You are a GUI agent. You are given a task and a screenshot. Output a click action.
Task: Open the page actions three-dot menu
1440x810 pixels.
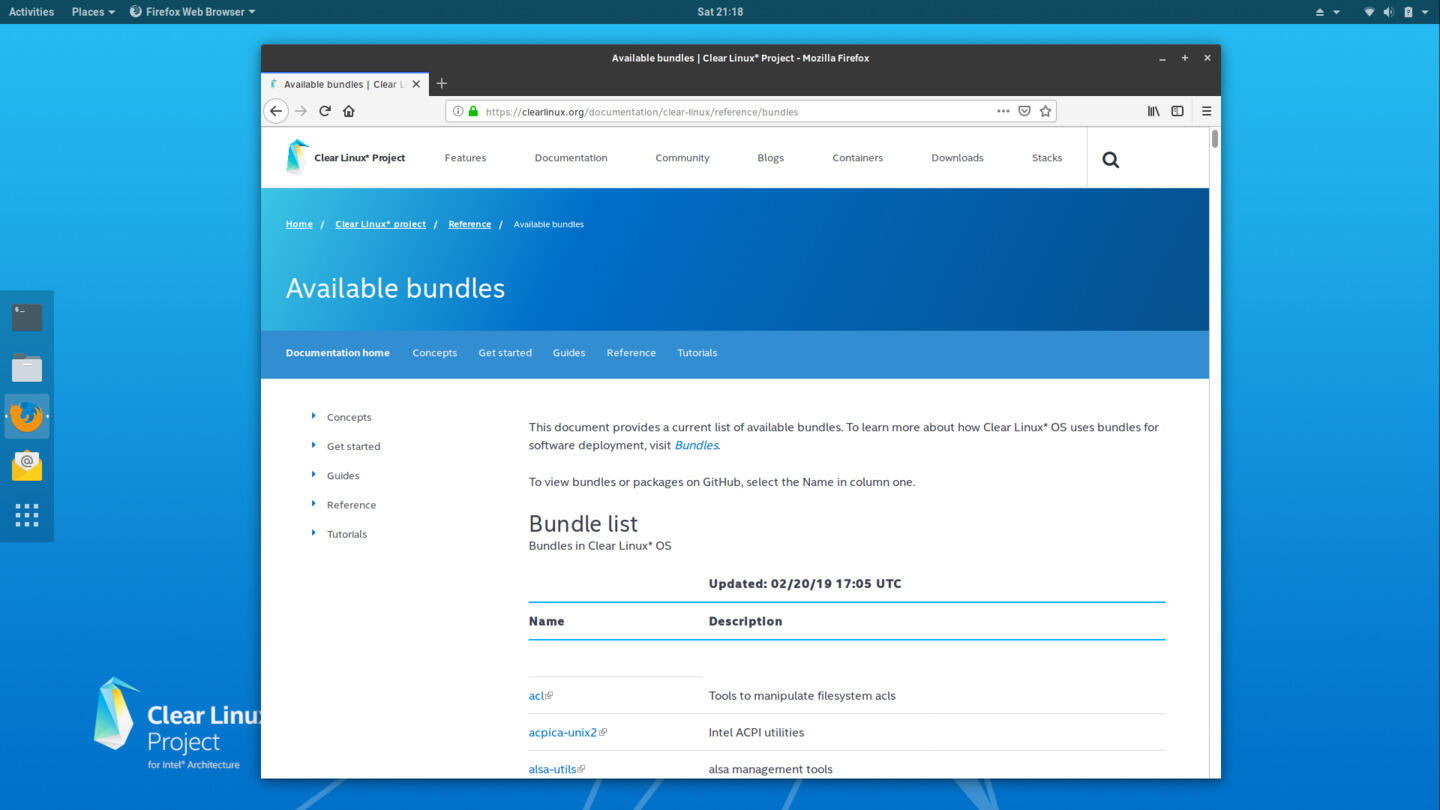click(x=1003, y=111)
